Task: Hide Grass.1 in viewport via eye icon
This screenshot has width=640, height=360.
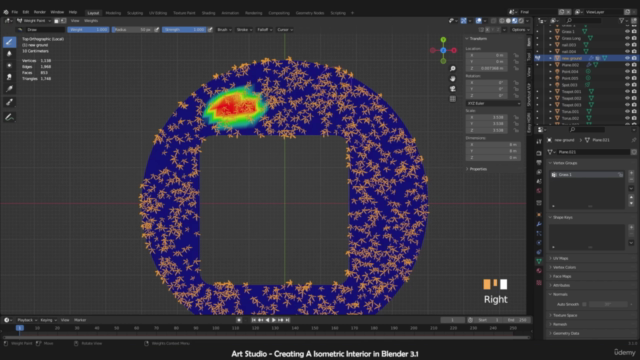Action: [x=627, y=31]
